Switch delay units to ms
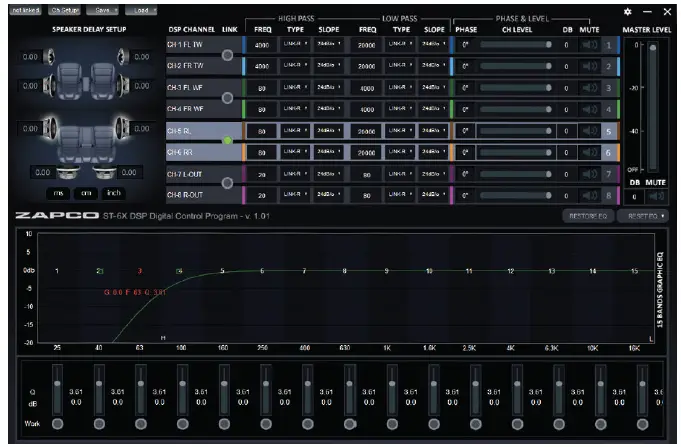 tap(58, 193)
